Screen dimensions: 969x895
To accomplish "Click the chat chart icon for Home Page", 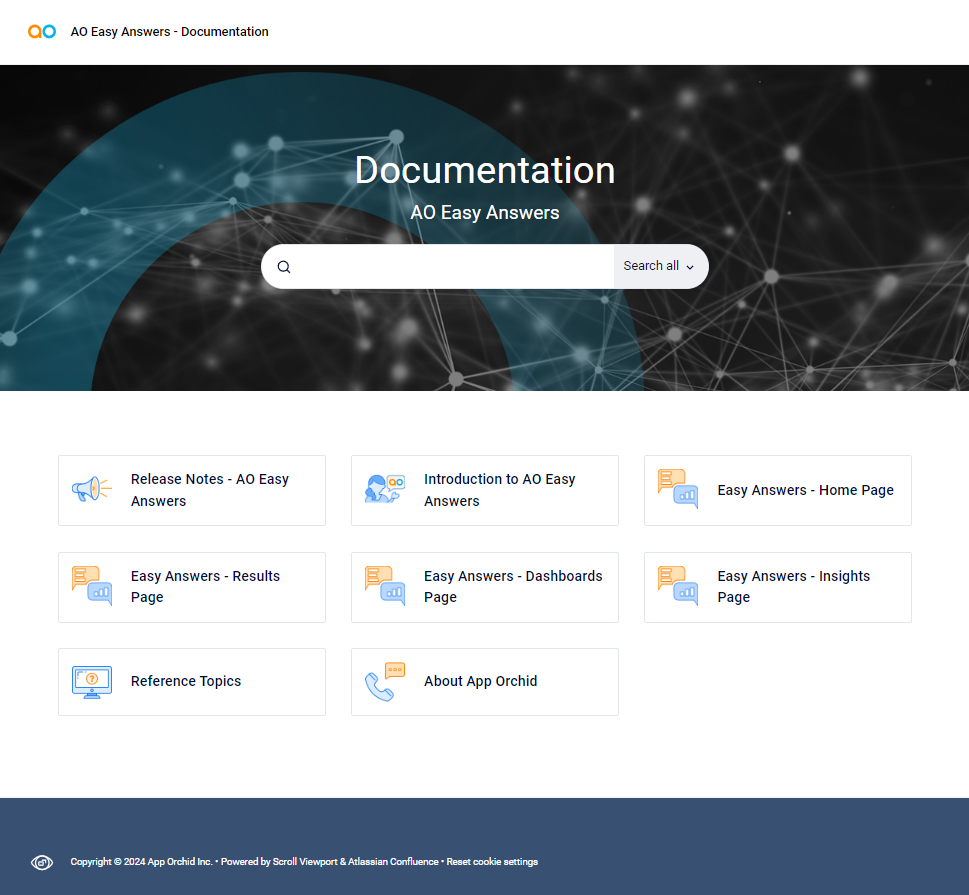I will point(678,489).
